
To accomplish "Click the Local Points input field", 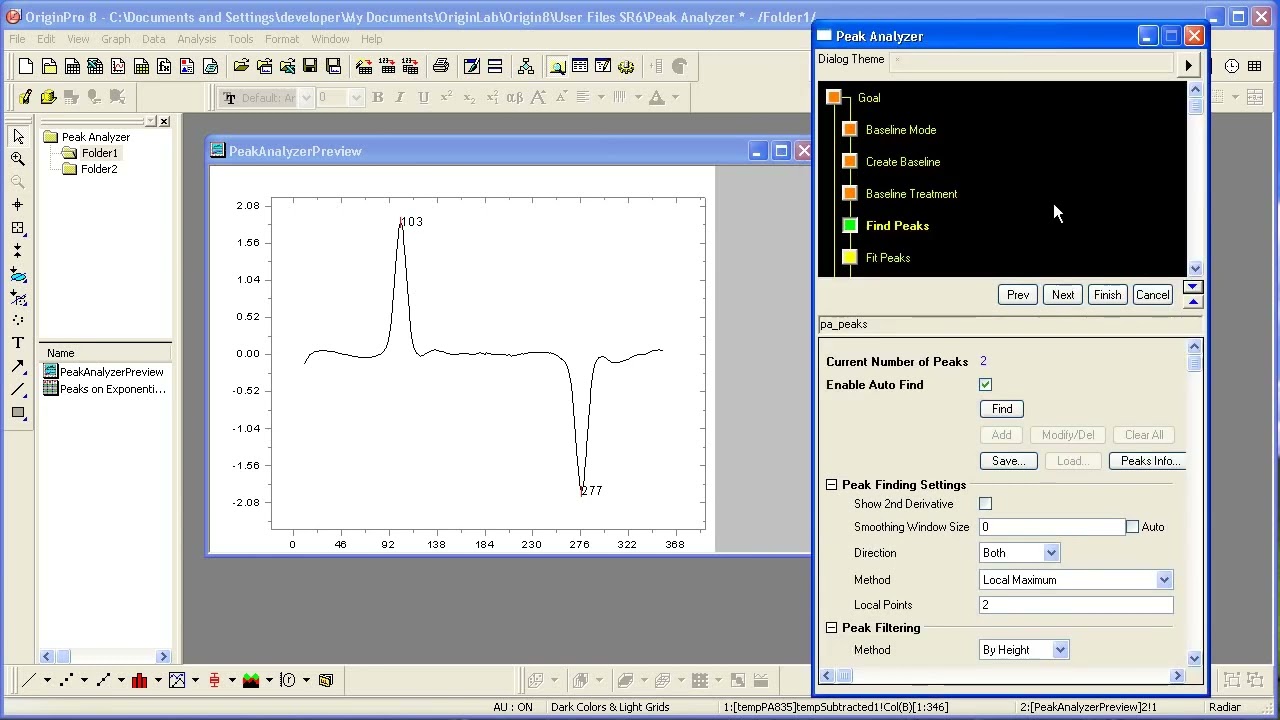I will [x=1076, y=605].
